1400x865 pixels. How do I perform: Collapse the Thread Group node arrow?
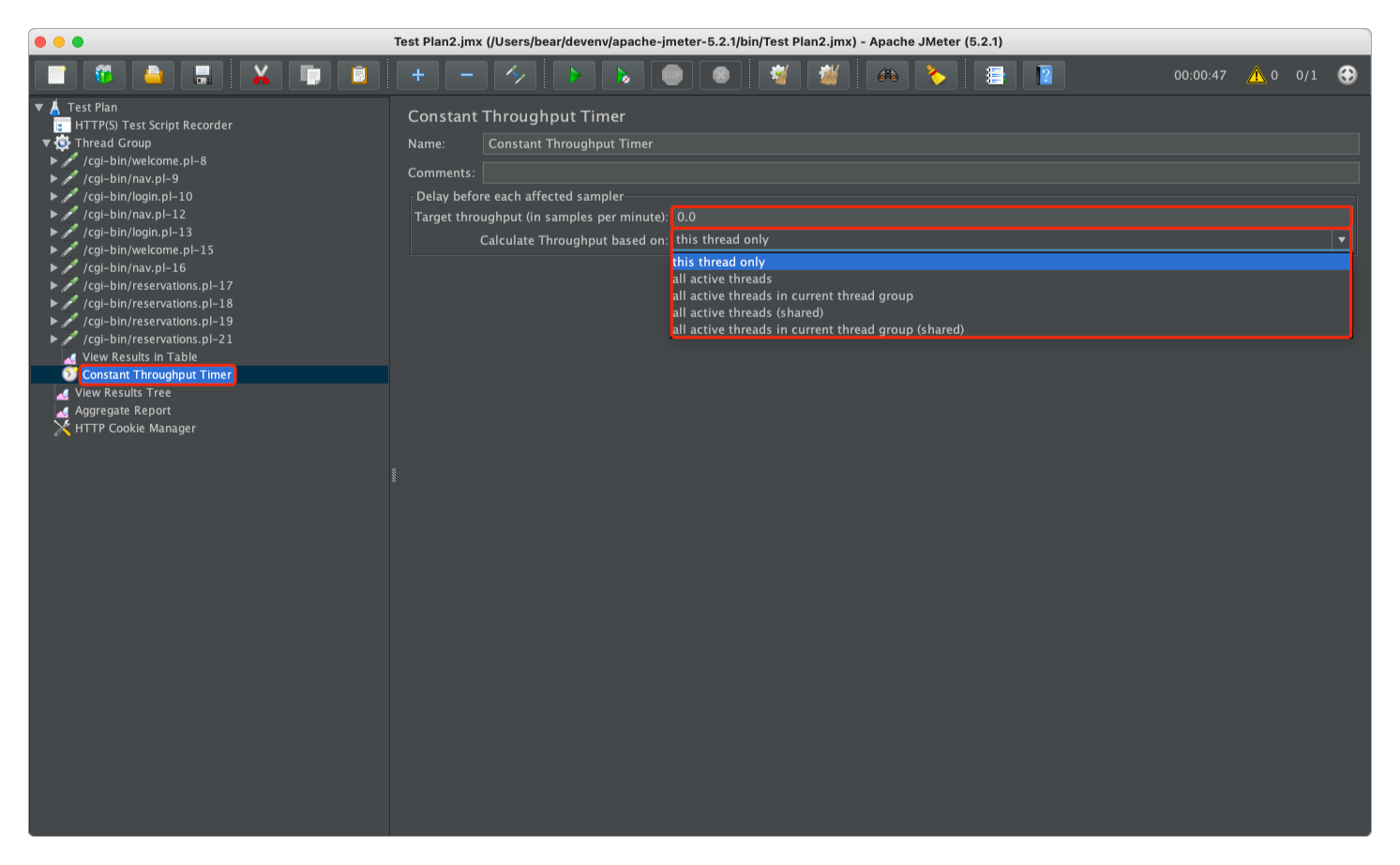pyautogui.click(x=46, y=143)
